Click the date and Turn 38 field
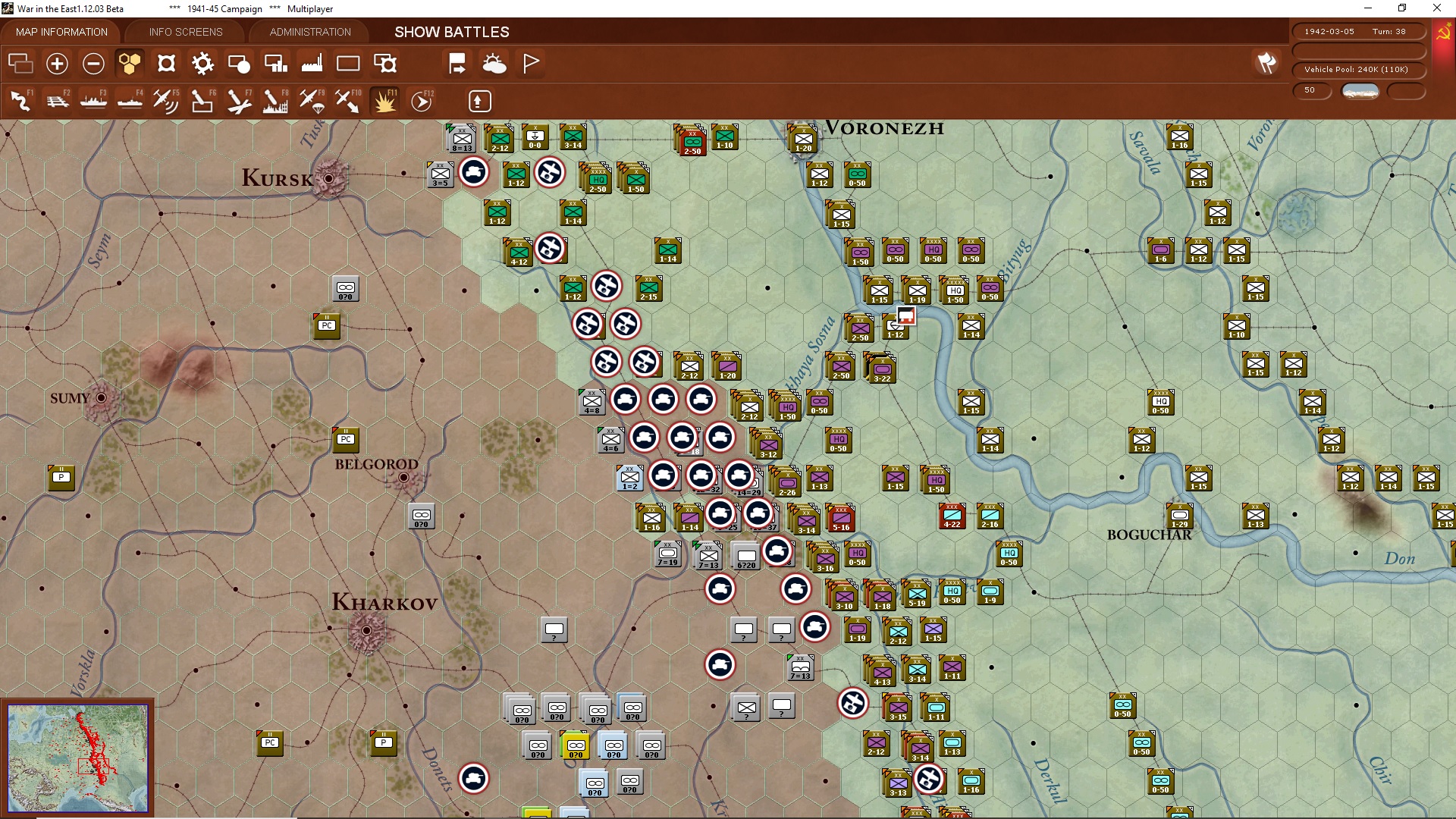The height and width of the screenshot is (819, 1456). pos(1359,32)
